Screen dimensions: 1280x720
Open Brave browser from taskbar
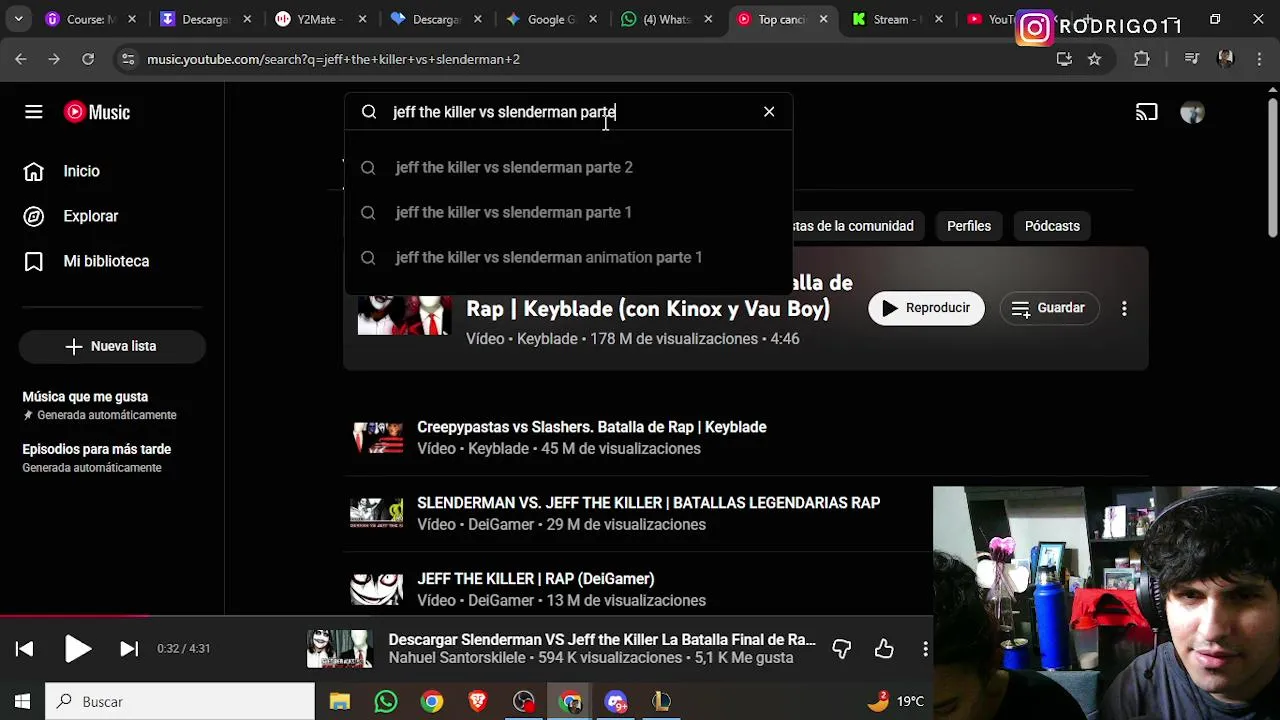pyautogui.click(x=478, y=702)
